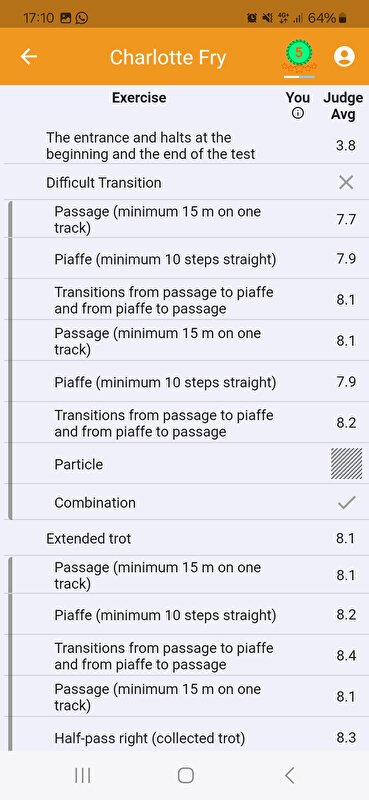Tap the checkmark on Combination row
The width and height of the screenshot is (369, 800).
pos(346,503)
